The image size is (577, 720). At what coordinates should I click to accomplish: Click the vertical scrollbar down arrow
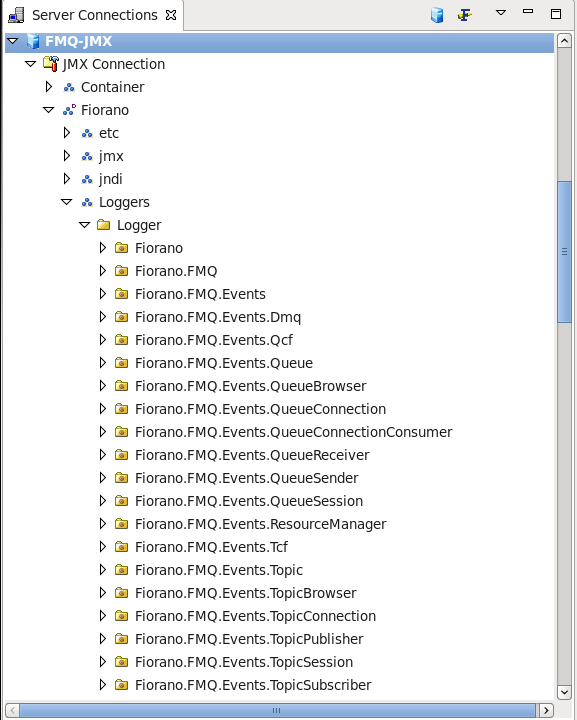pyautogui.click(x=564, y=692)
